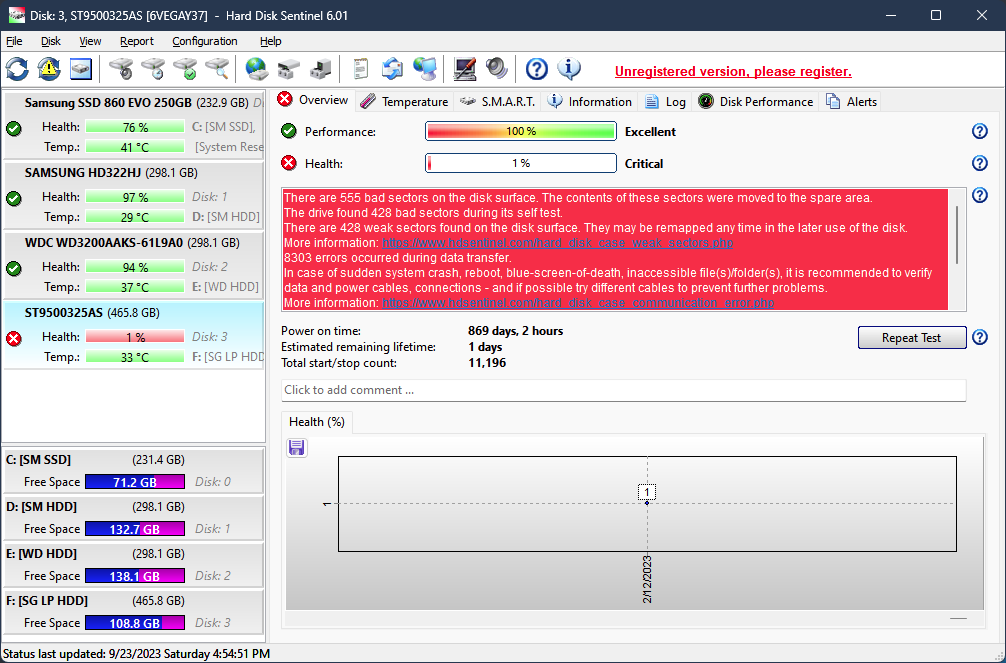This screenshot has height=663, width=1006.
Task: Open the Disk menu
Action: point(51,41)
